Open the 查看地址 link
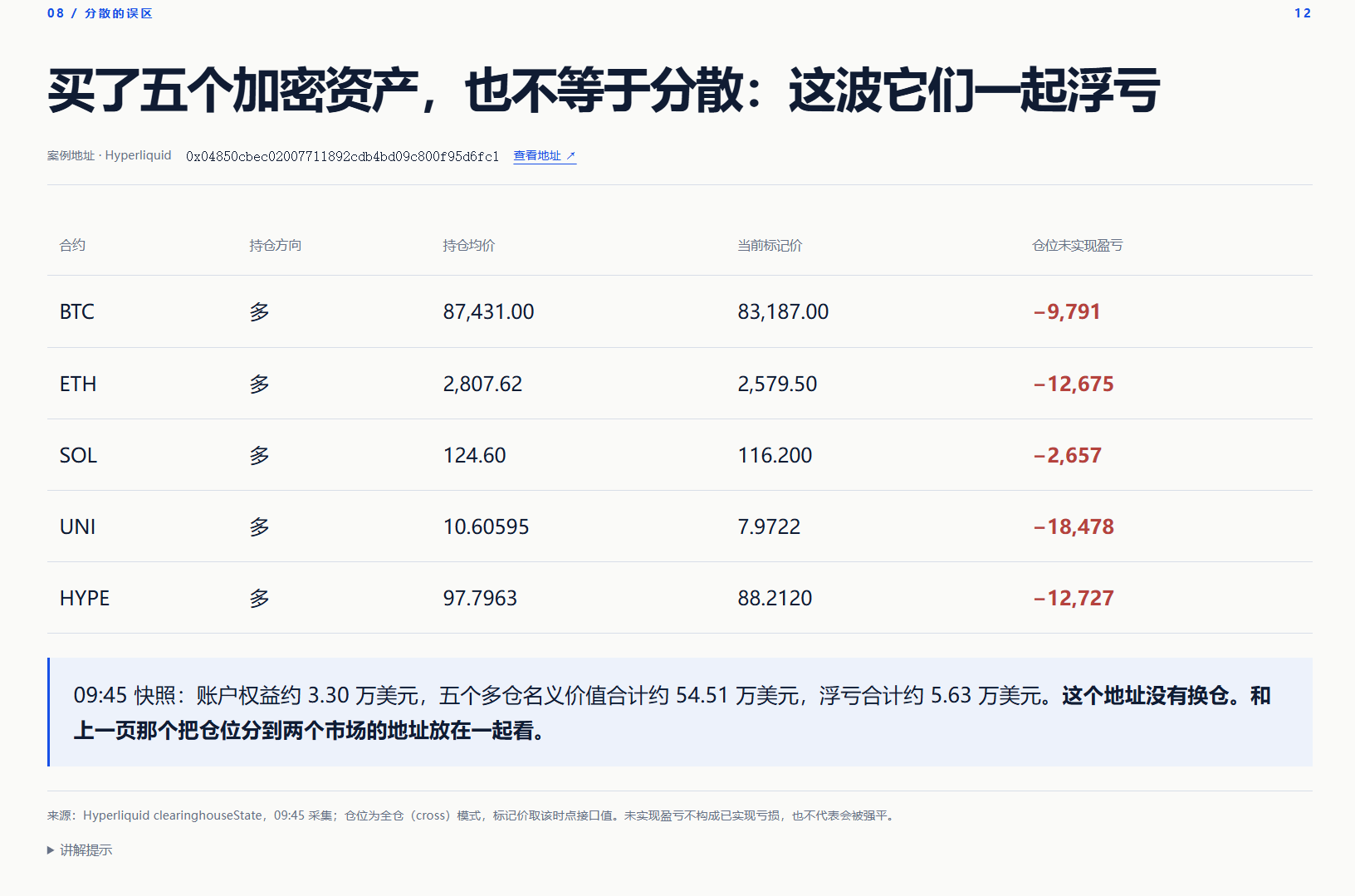Viewport: 1355px width, 896px height. [x=545, y=156]
